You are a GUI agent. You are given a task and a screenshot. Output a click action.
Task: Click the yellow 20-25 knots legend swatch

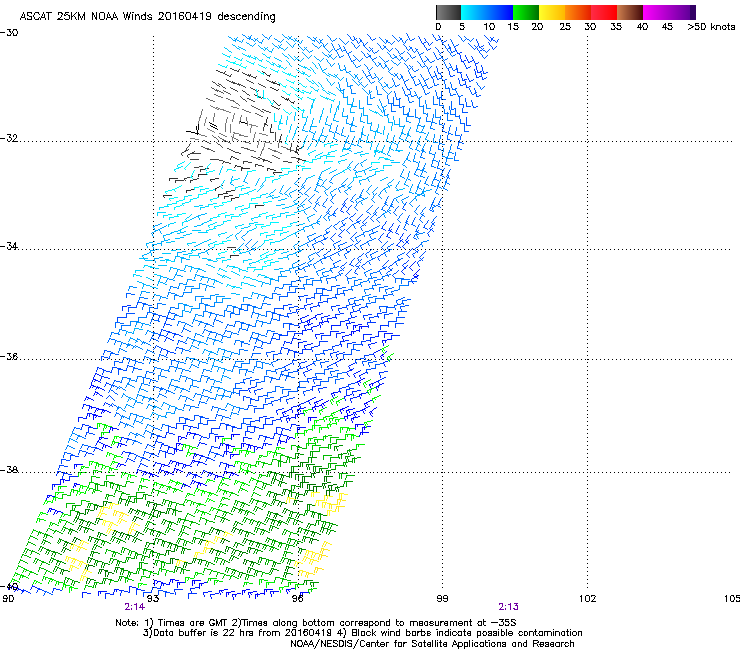(x=552, y=12)
